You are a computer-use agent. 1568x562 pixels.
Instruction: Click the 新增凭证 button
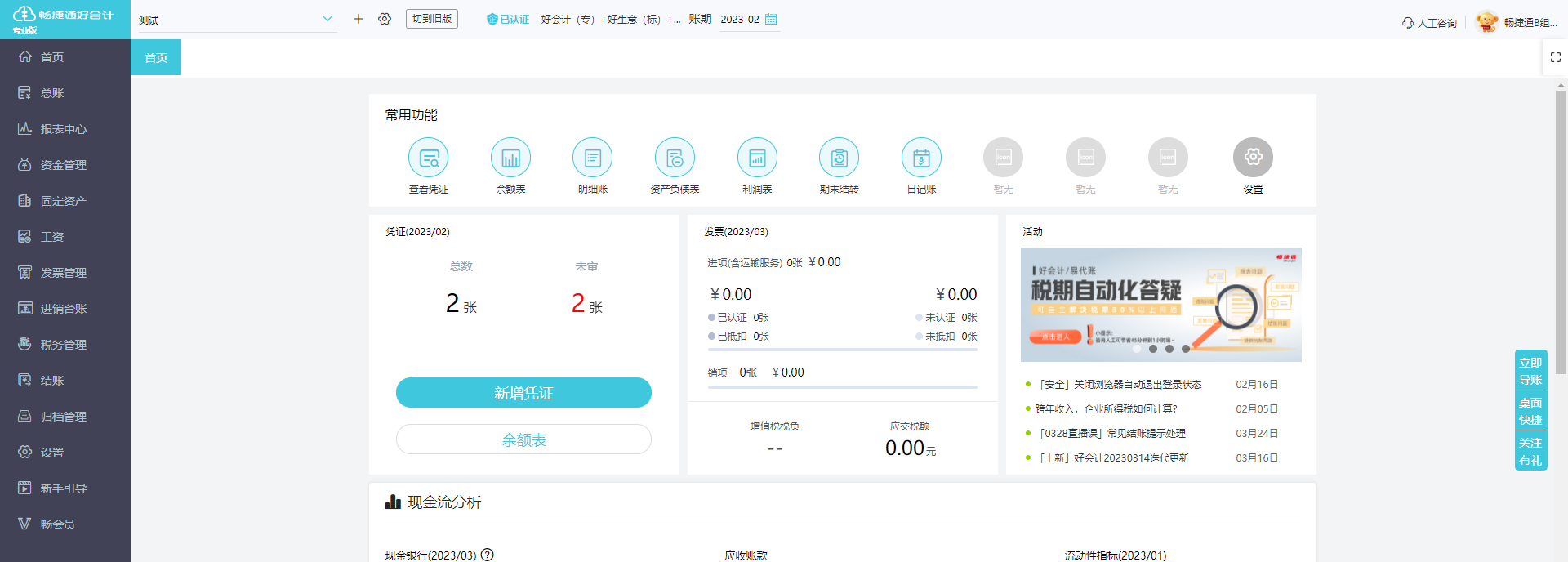click(x=523, y=393)
